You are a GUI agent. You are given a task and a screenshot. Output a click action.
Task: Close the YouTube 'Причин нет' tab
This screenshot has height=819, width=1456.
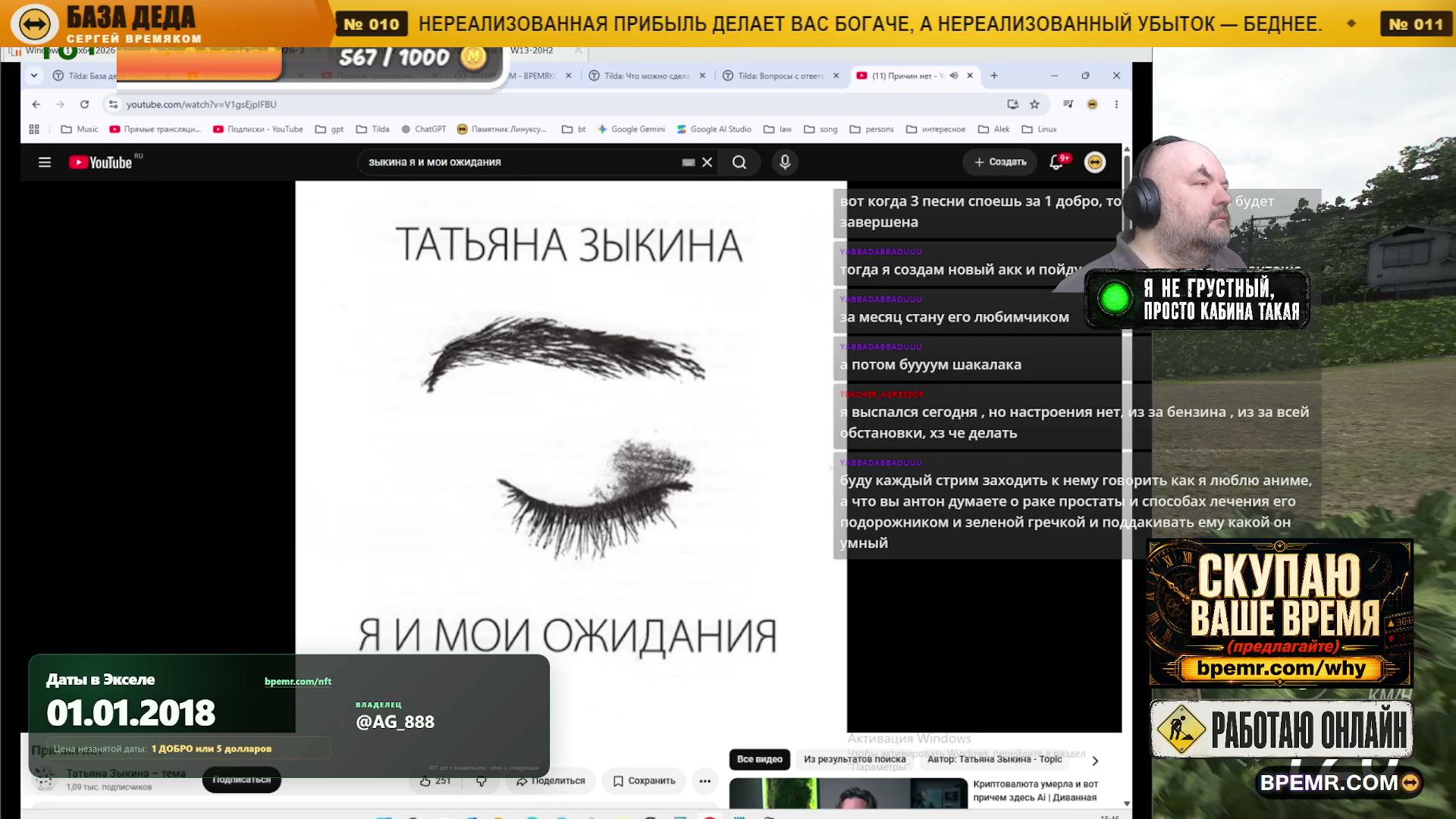970,76
